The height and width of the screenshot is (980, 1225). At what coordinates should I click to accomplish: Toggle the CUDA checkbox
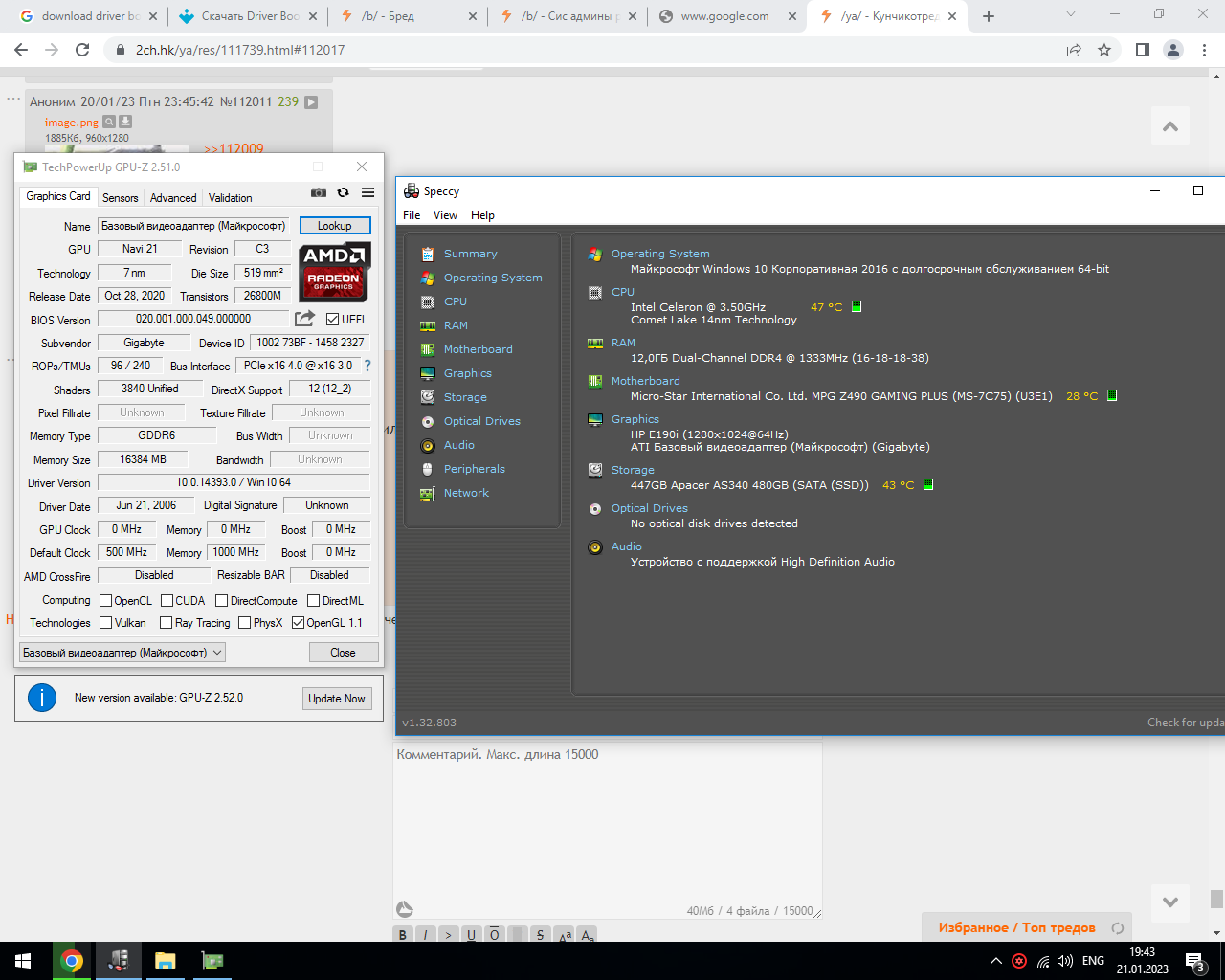167,601
